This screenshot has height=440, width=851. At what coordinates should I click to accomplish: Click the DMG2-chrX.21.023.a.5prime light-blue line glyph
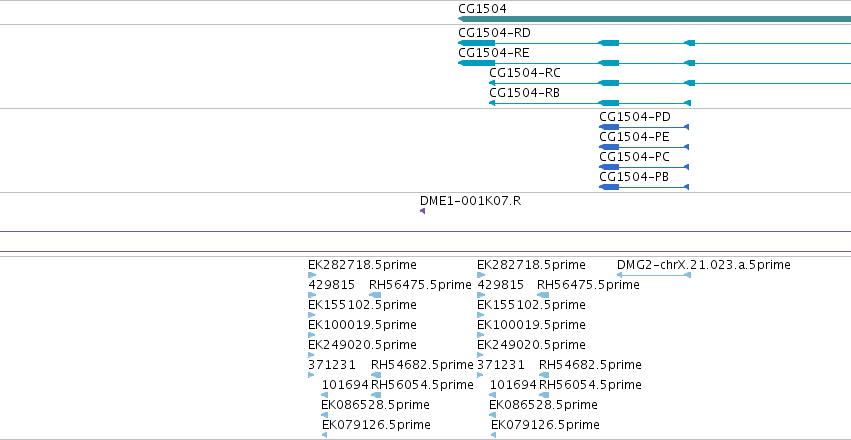654,275
